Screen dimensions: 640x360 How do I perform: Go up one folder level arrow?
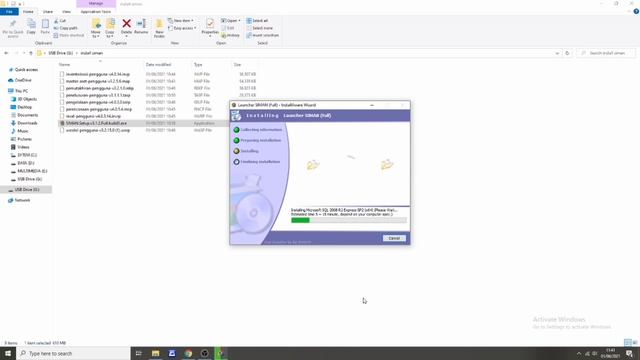pyautogui.click(x=31, y=53)
